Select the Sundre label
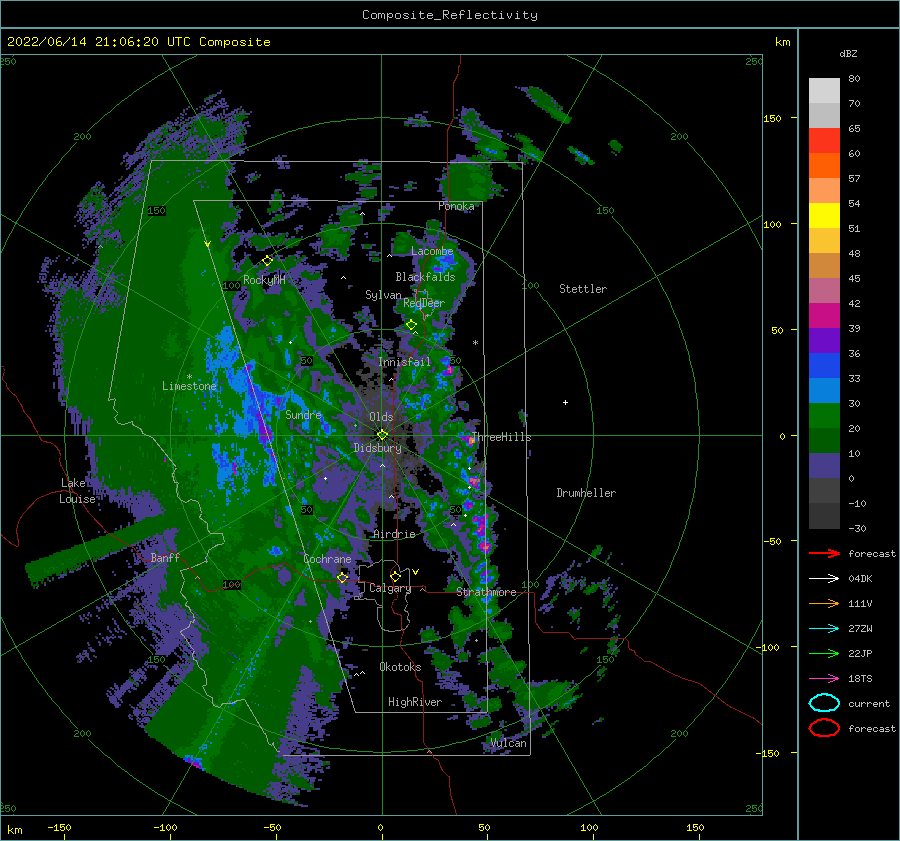 303,415
